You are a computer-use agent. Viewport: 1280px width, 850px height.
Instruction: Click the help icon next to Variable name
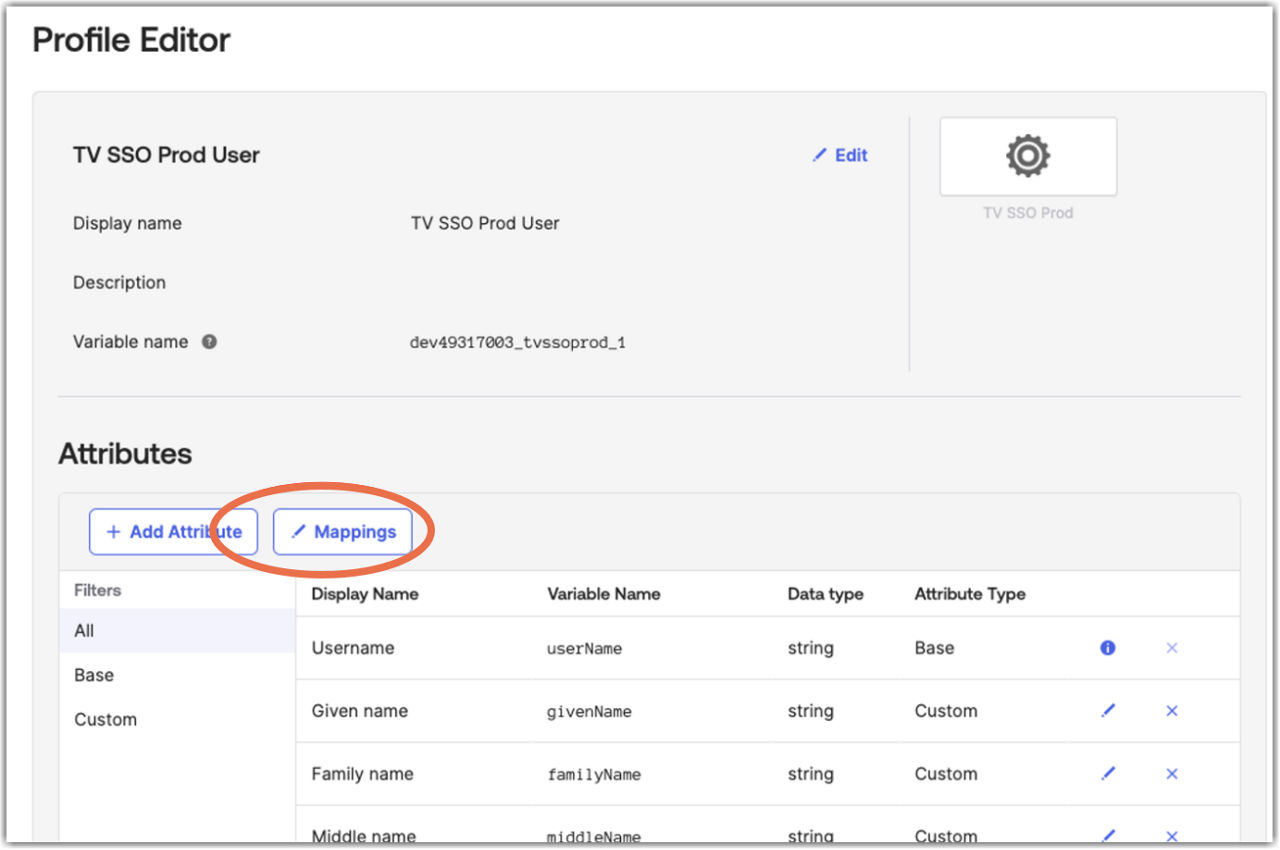coord(209,341)
